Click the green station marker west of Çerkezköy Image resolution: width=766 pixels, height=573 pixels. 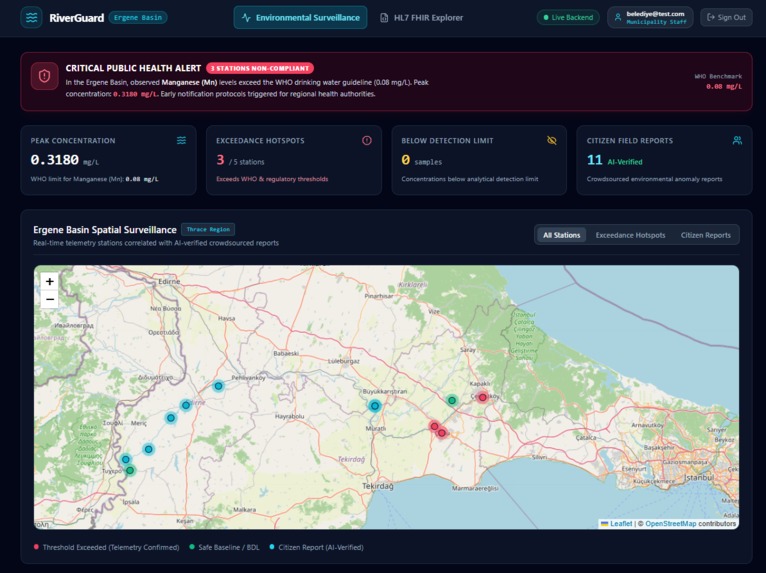coord(452,401)
